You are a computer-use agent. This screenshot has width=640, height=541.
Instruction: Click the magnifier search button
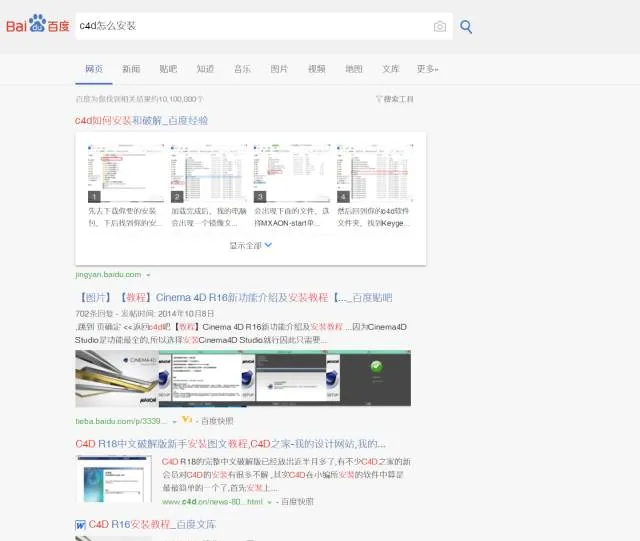pyautogui.click(x=466, y=27)
